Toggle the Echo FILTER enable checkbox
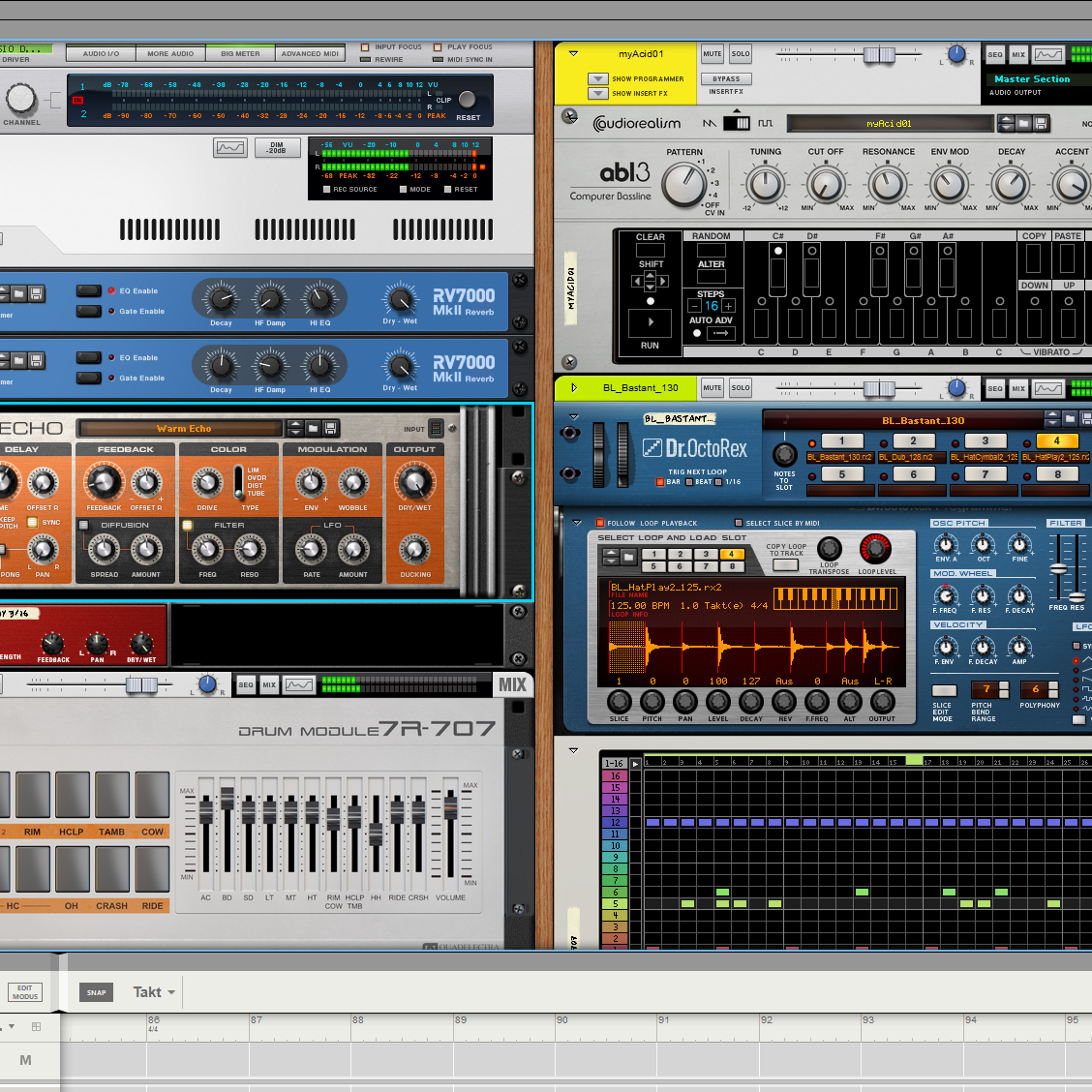The width and height of the screenshot is (1092, 1092). (x=187, y=525)
